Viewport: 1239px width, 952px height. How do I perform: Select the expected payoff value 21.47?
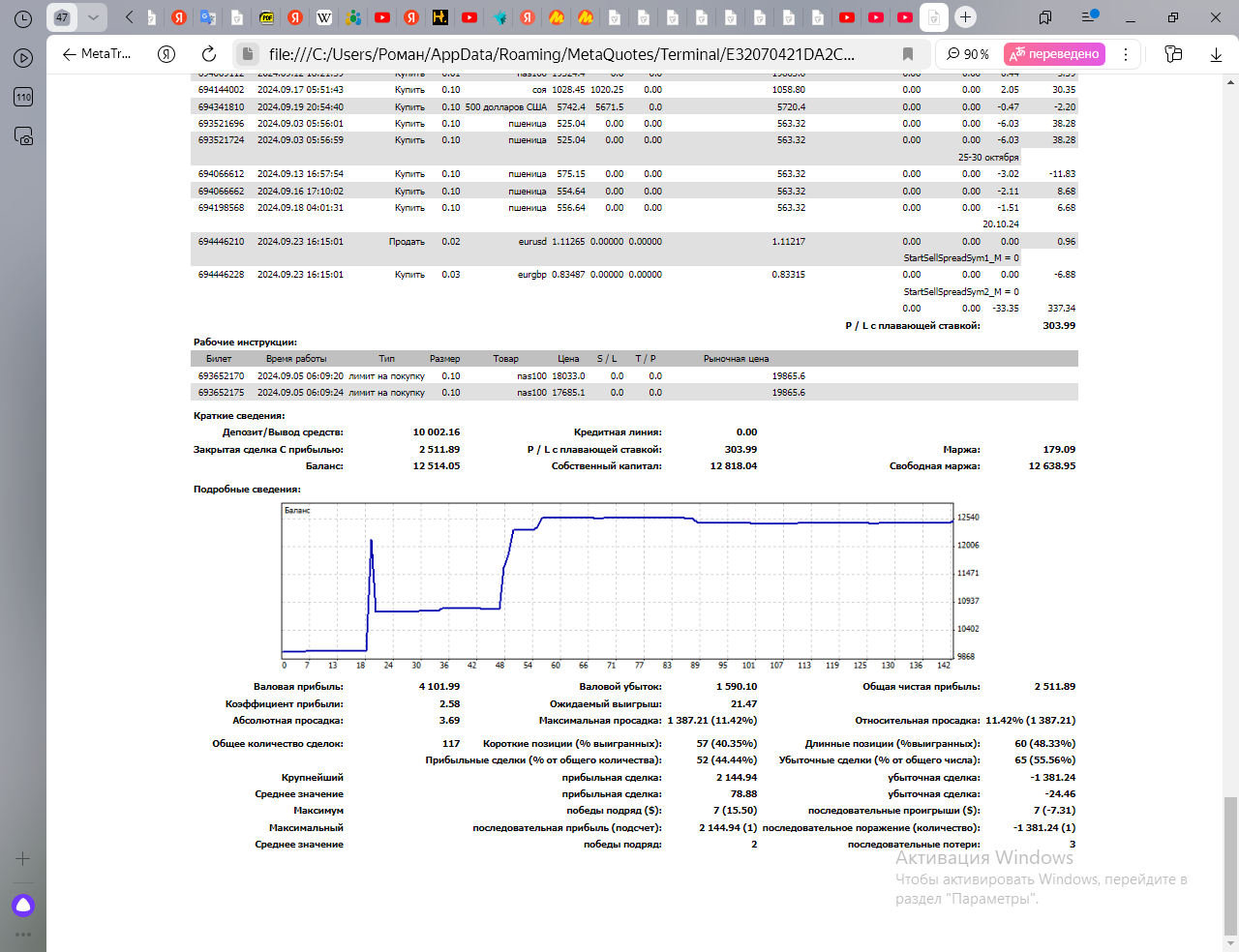pos(744,704)
